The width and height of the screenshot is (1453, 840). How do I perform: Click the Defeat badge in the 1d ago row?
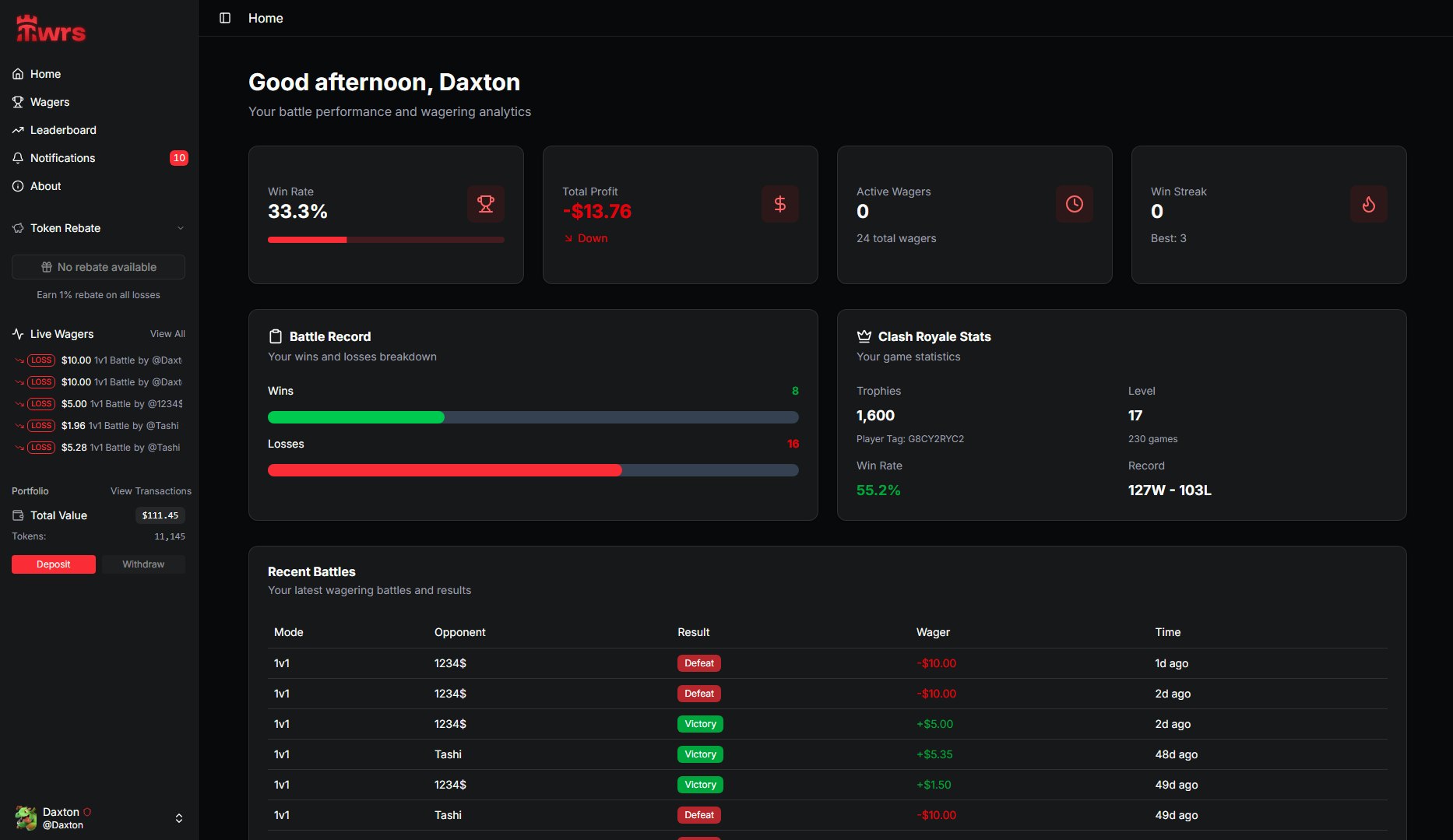pyautogui.click(x=699, y=663)
